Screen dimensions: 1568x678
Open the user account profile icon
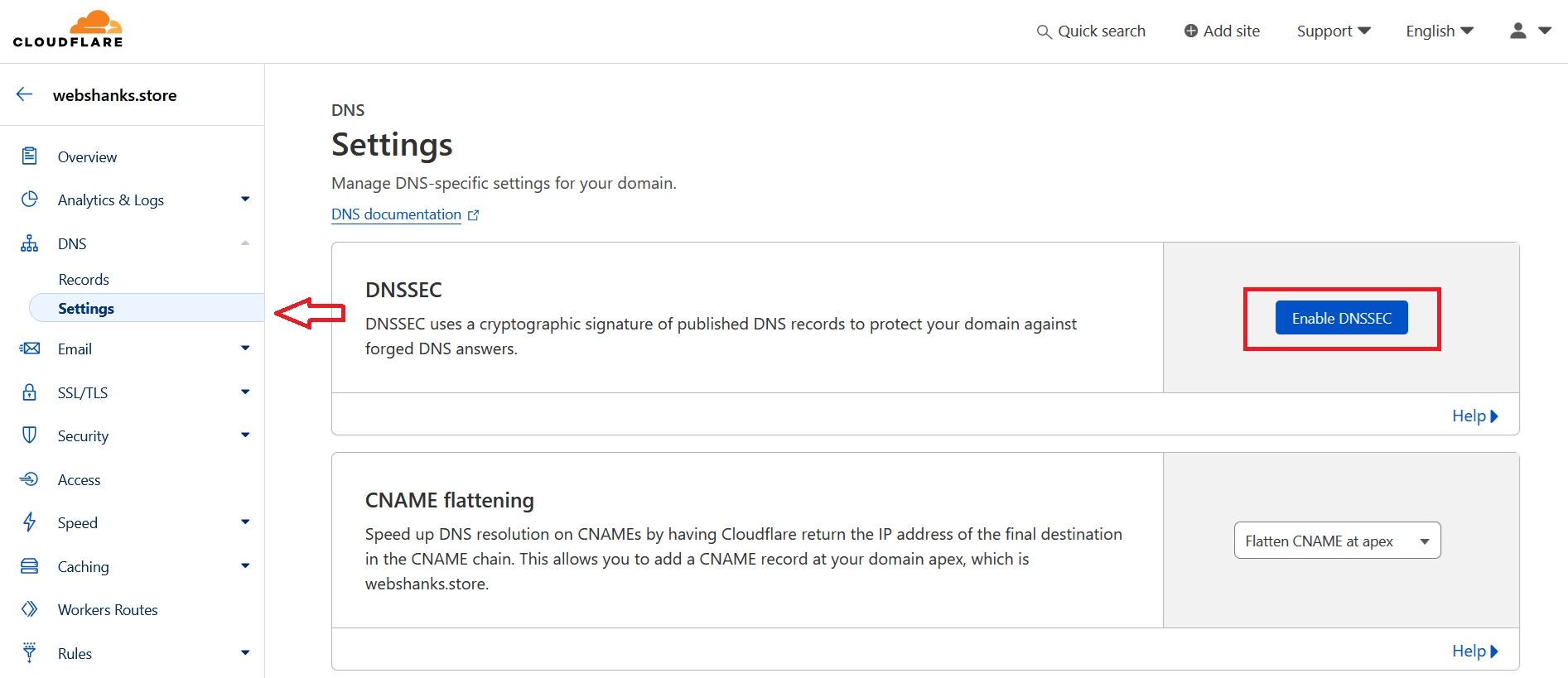click(x=1518, y=31)
